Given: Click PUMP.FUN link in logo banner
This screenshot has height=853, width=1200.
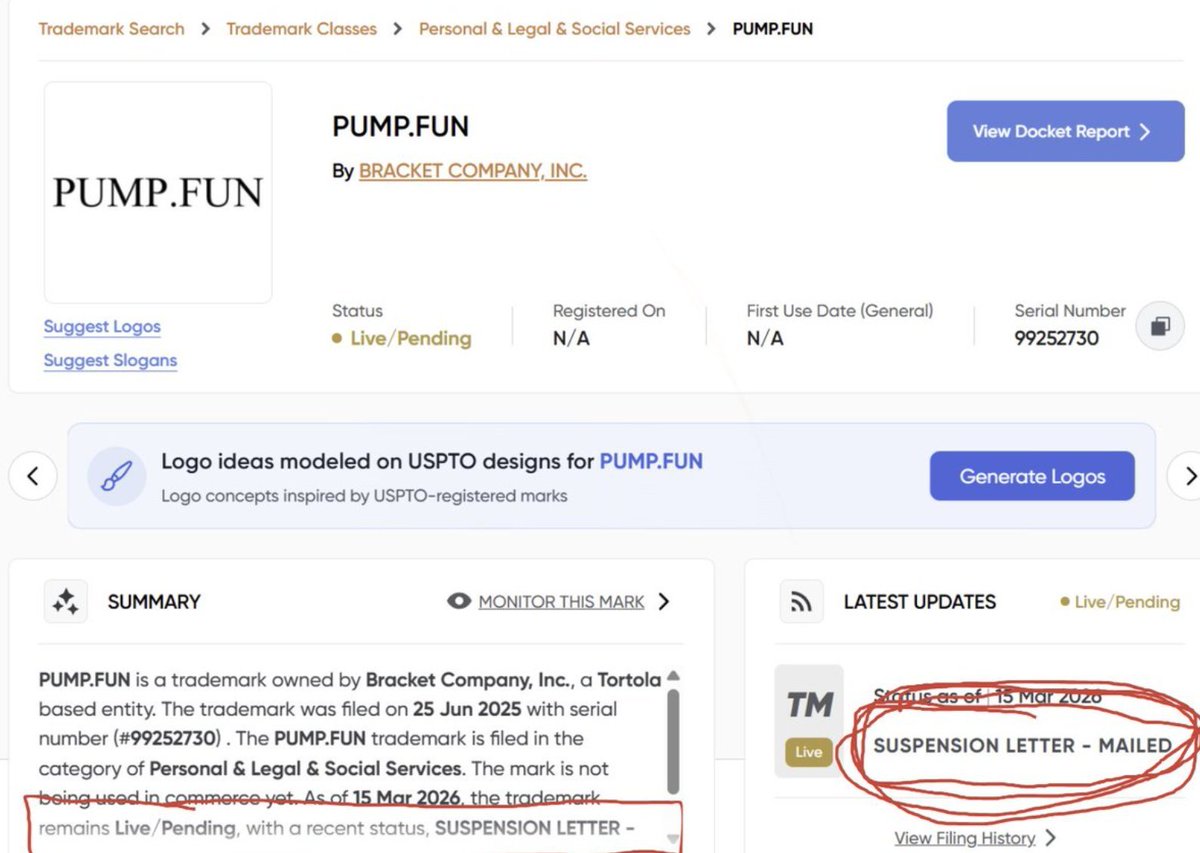Looking at the screenshot, I should [x=651, y=462].
